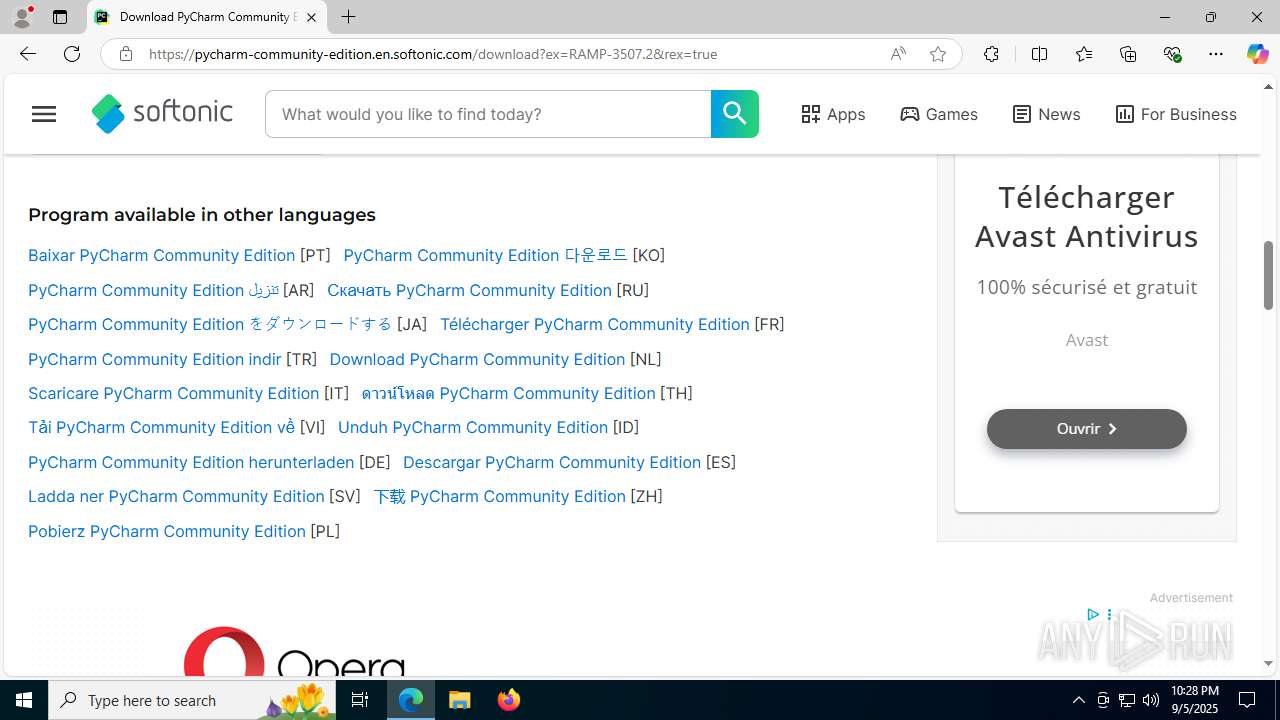The width and height of the screenshot is (1280, 720).
Task: Open the Arabic [AR] PyCharm link
Action: [153, 290]
